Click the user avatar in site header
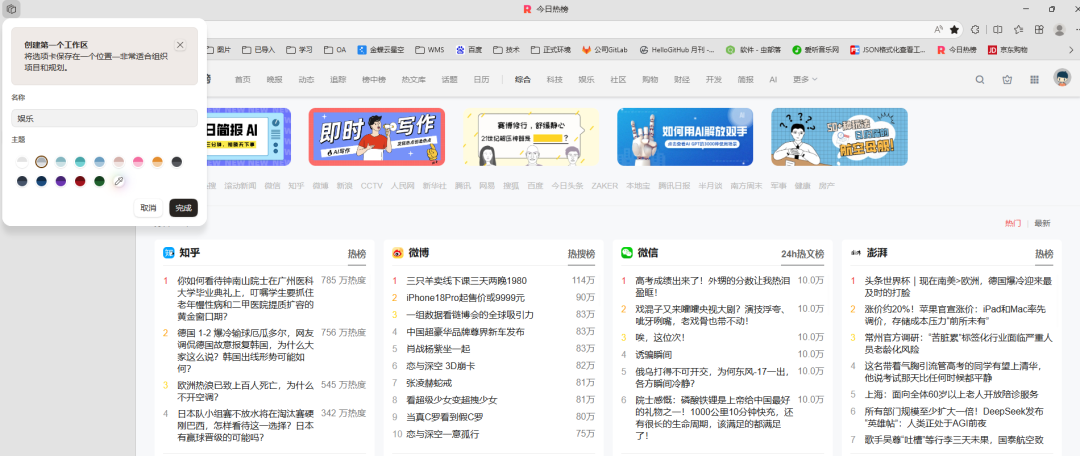The width and height of the screenshot is (1080, 456). (1061, 79)
